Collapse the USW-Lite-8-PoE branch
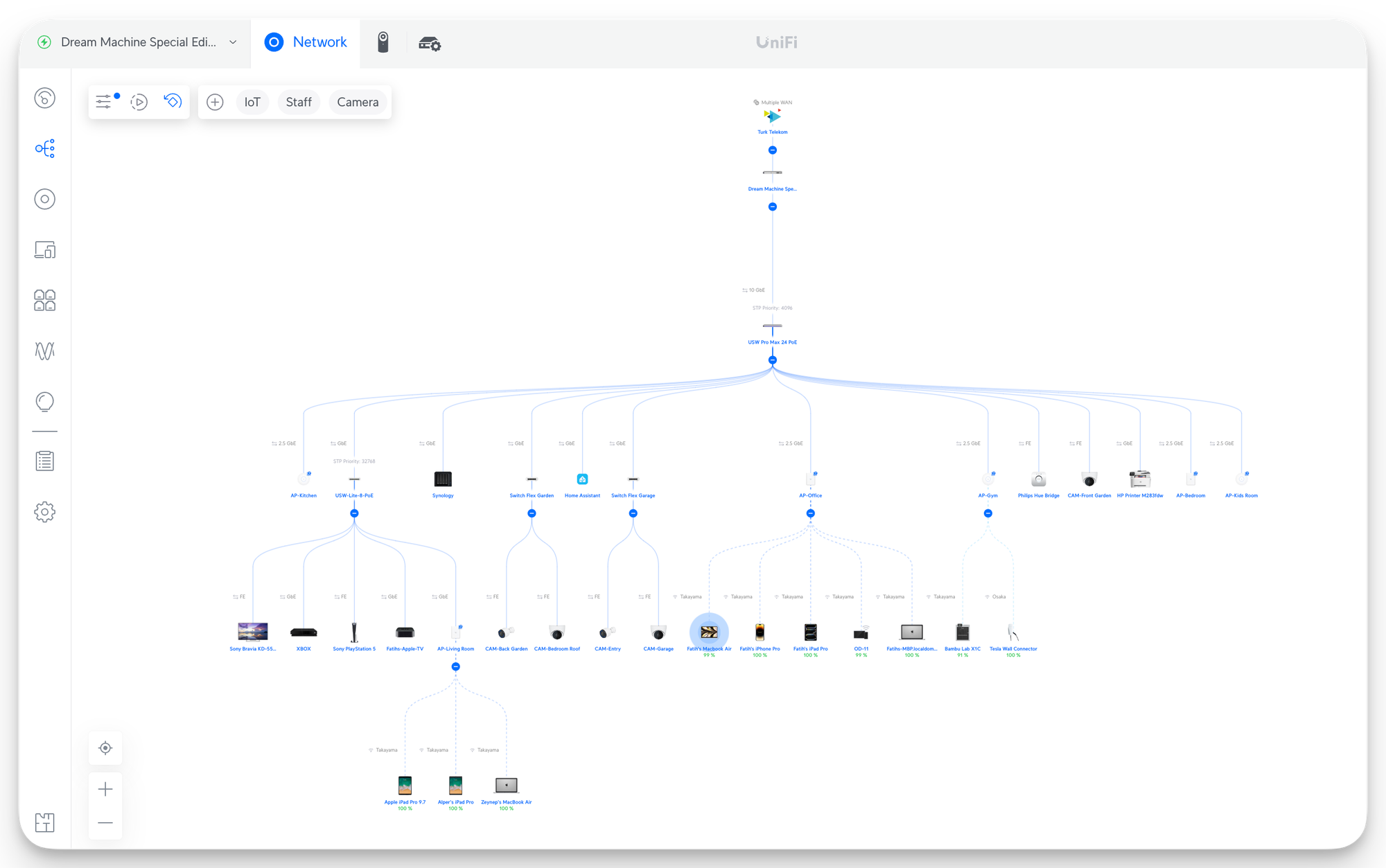1386x868 pixels. pyautogui.click(x=354, y=513)
